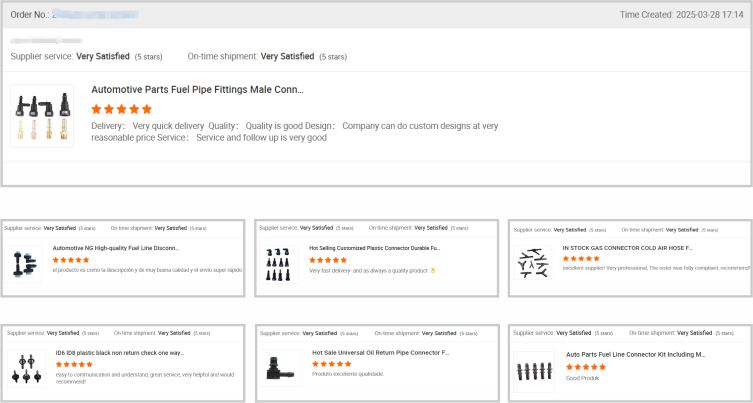Open the Automotive NG Fuel Line Disconnect thumbnail
Viewport: 753px width, 403px height.
[x=24, y=264]
